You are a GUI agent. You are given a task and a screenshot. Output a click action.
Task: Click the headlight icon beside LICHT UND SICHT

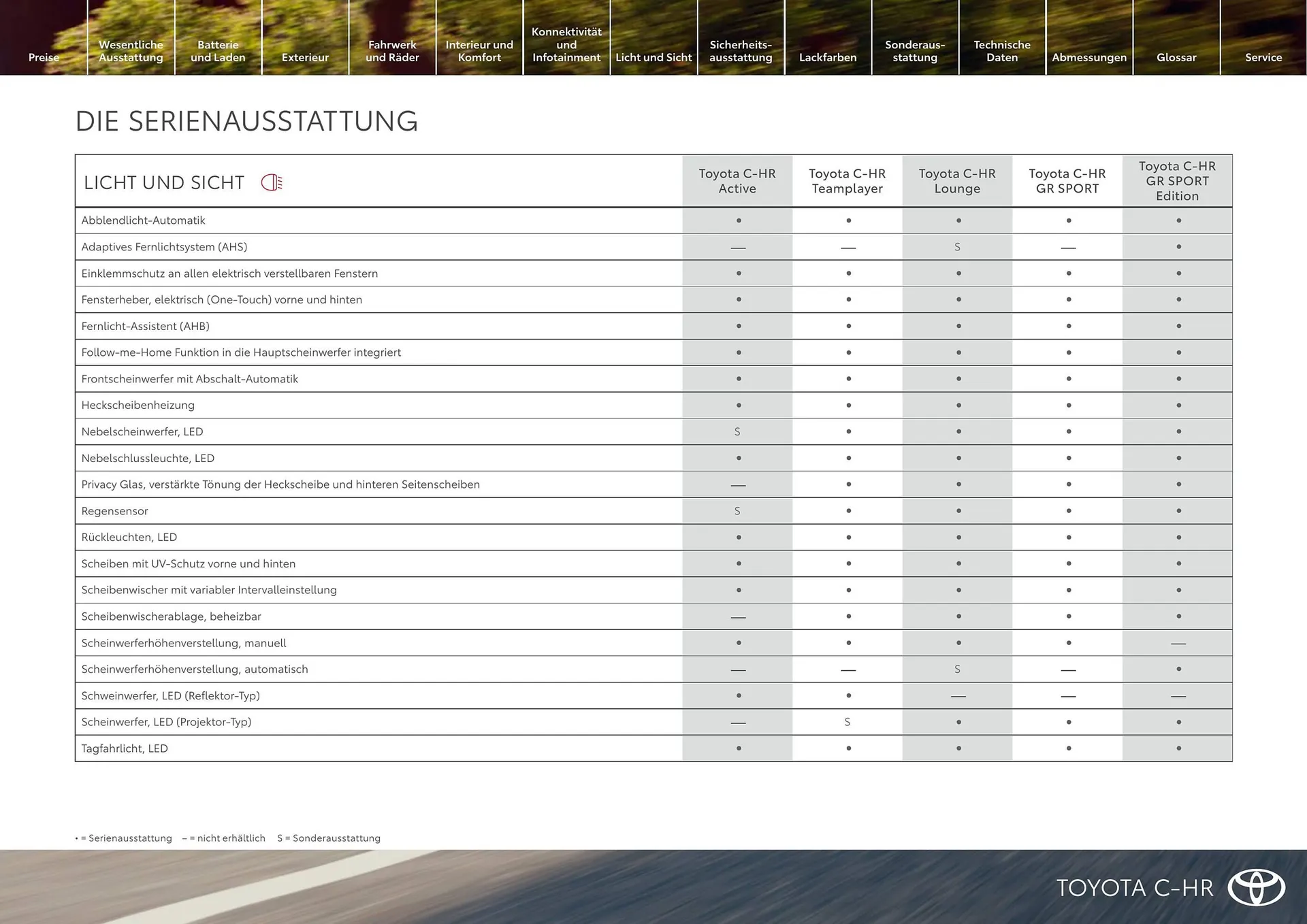pos(272,182)
